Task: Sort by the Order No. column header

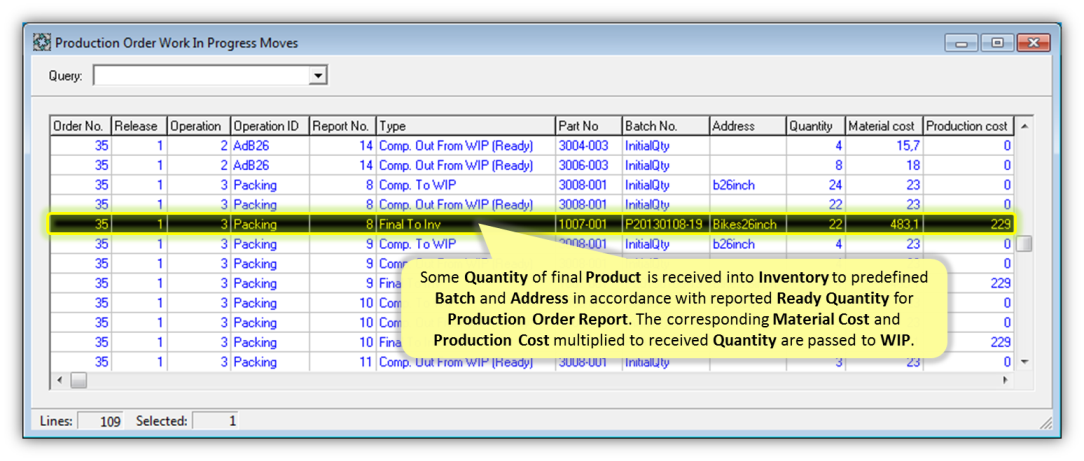Action: [79, 126]
